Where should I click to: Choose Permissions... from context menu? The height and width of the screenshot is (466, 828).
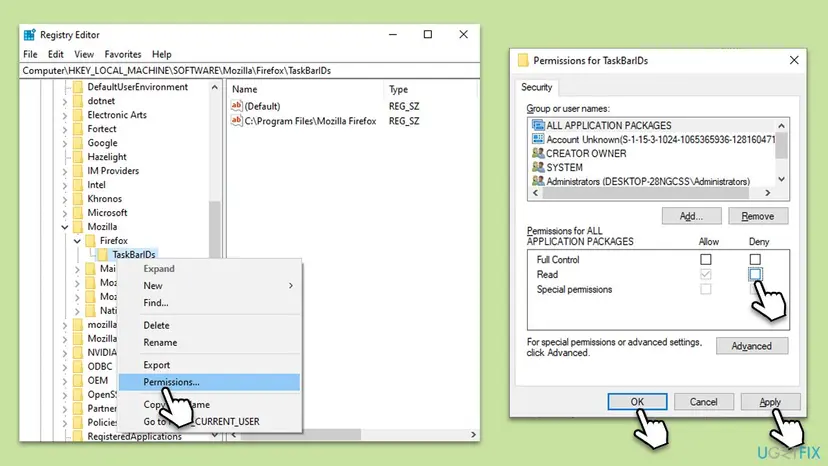[209, 382]
